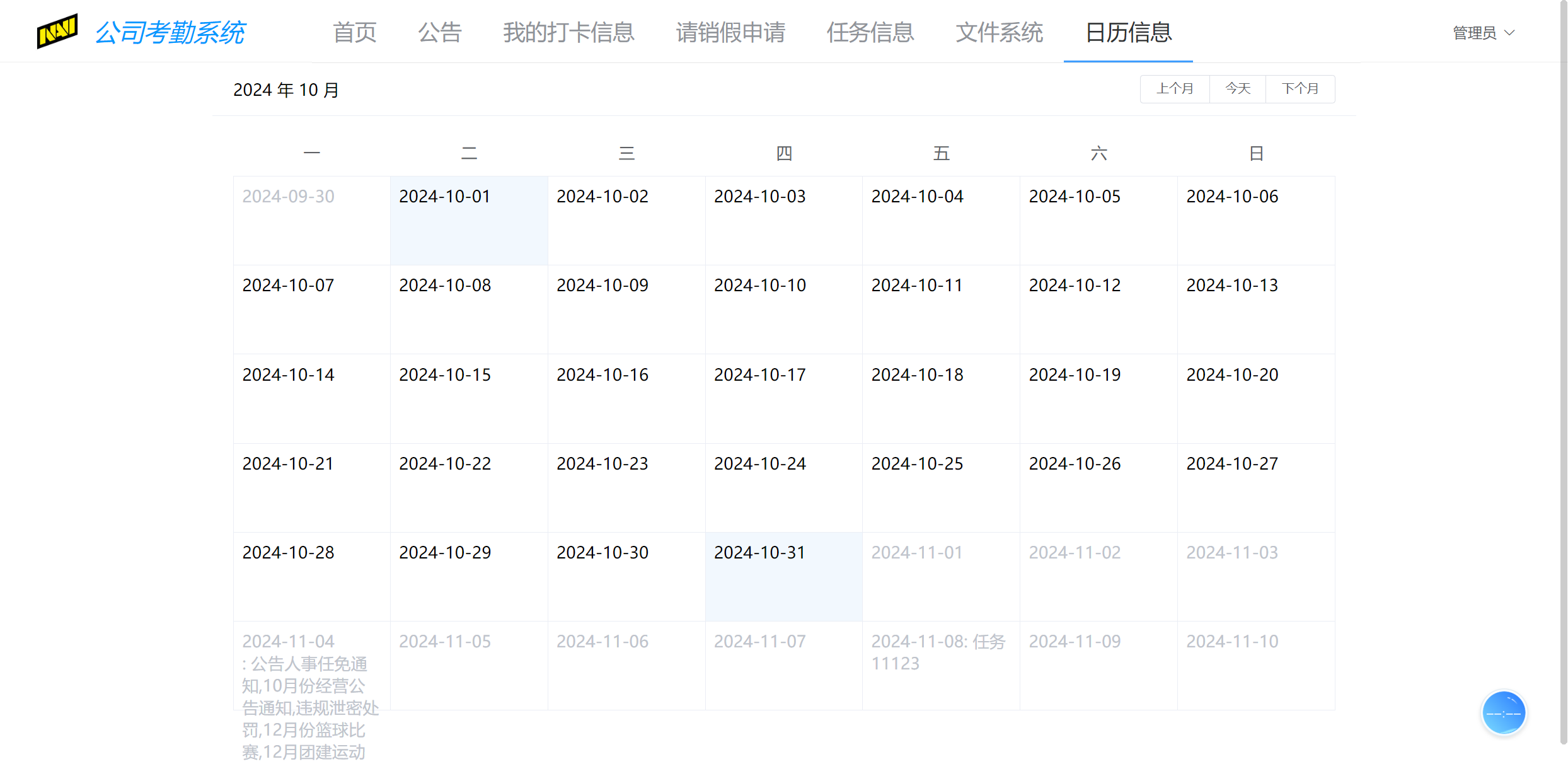Click the NAVI company logo

(x=57, y=32)
